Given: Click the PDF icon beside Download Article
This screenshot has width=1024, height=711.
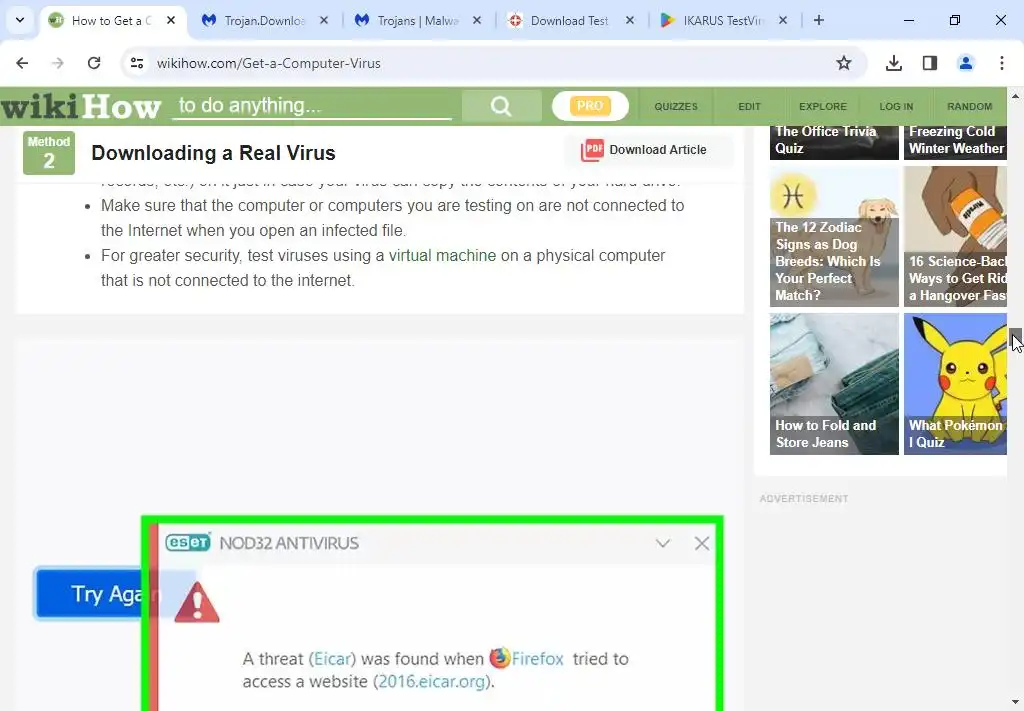Looking at the screenshot, I should point(592,150).
